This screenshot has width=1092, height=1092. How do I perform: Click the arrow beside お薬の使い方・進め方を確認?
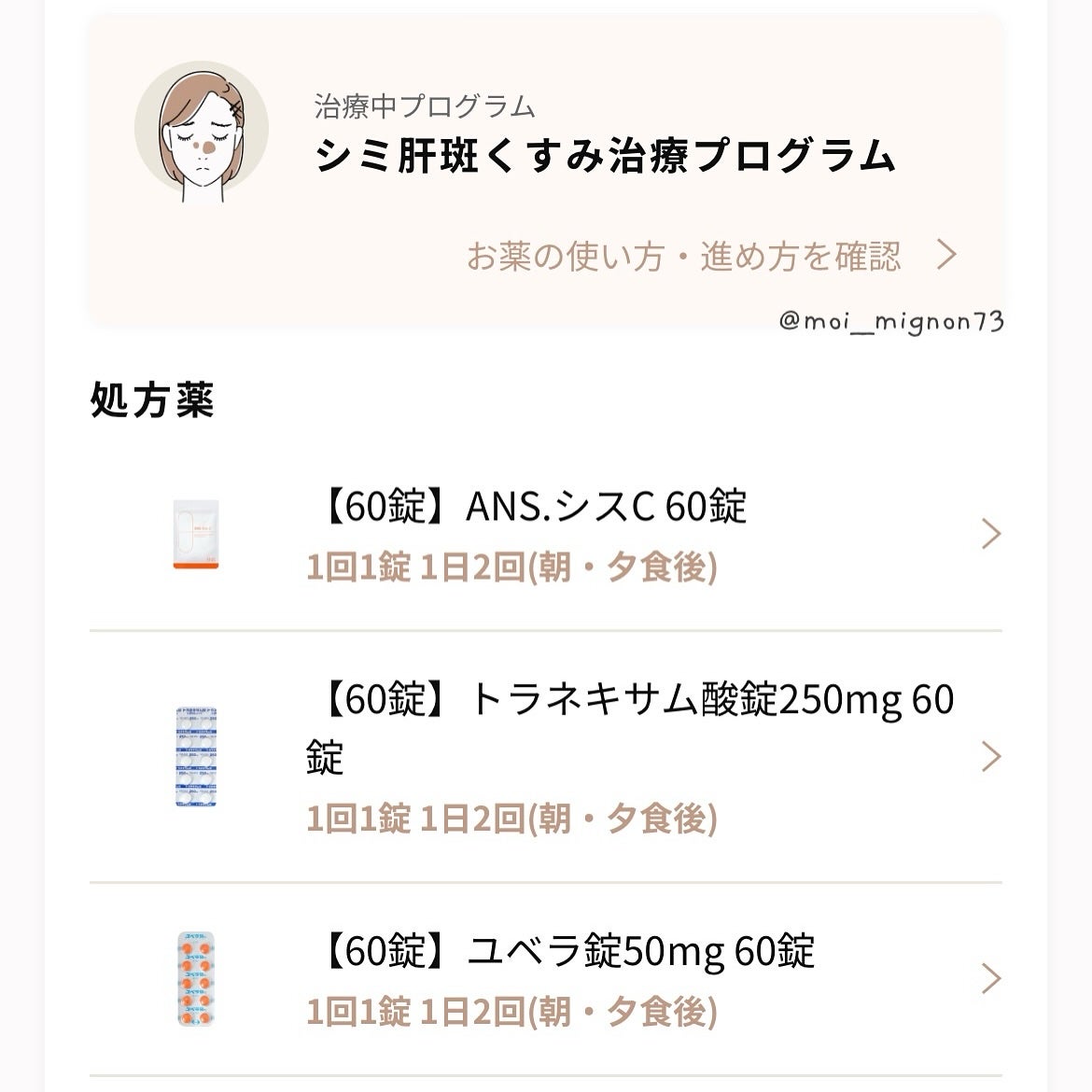pyautogui.click(x=947, y=255)
